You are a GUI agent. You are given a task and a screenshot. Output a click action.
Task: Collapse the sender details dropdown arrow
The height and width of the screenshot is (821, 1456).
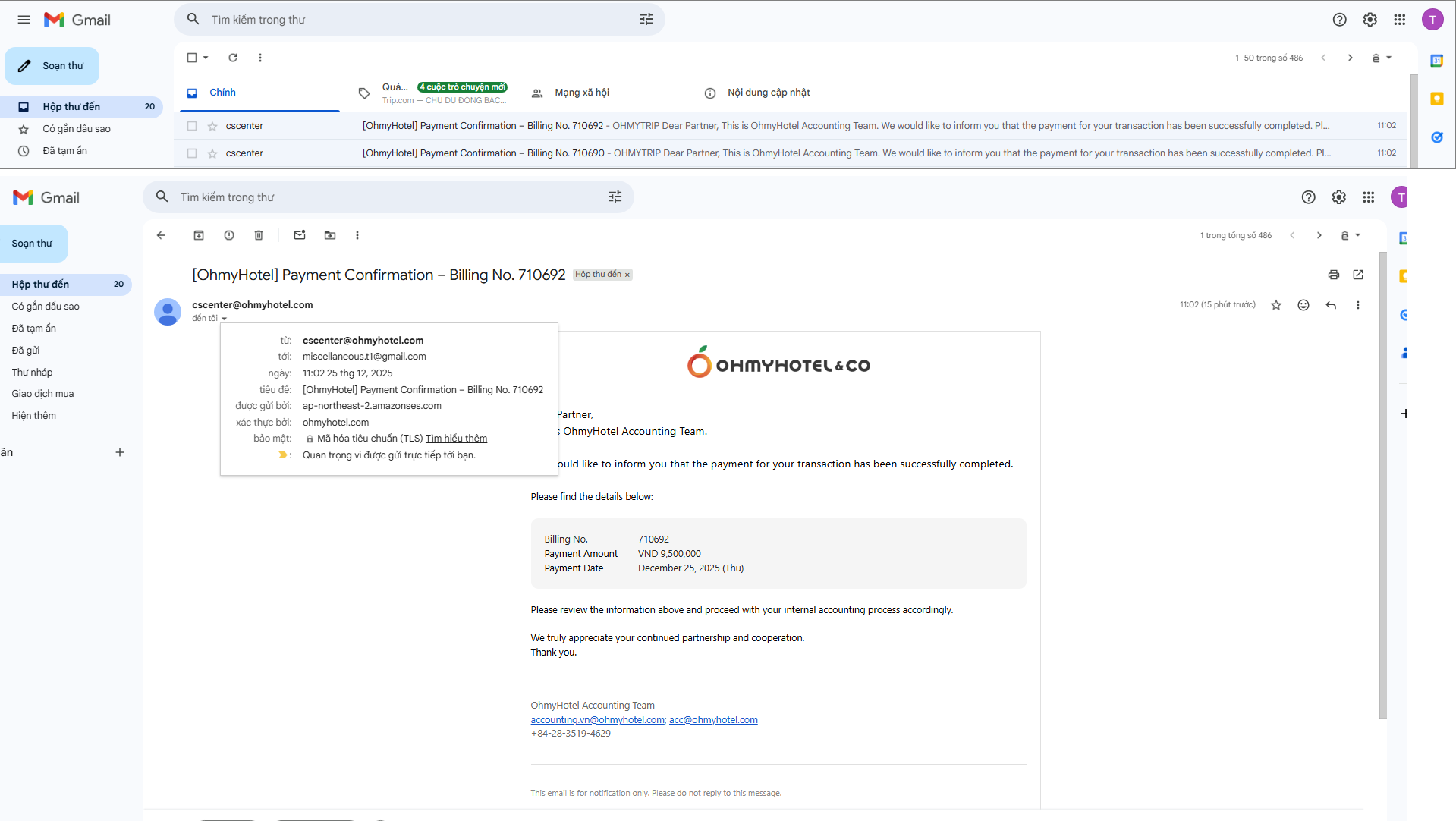click(x=225, y=319)
